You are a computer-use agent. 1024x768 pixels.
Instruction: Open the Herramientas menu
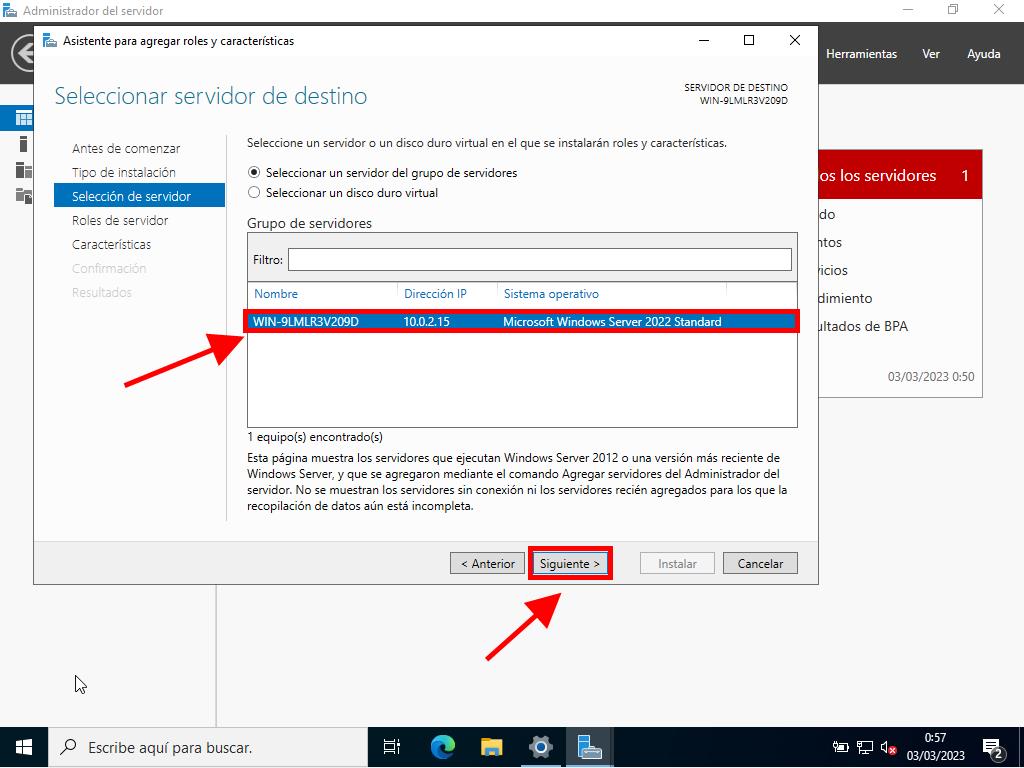[861, 54]
